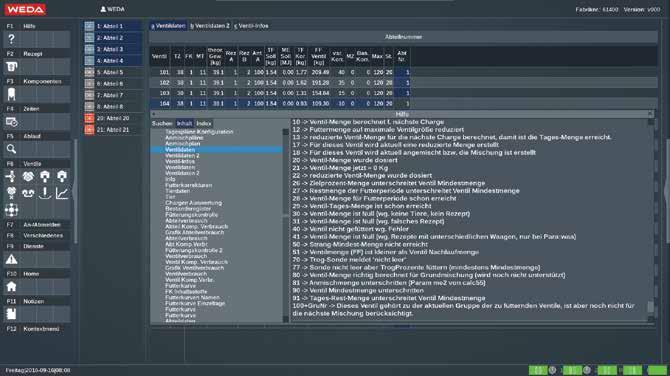Select the level probe icon under Ventile
670x376 pixels.
click(x=45, y=193)
